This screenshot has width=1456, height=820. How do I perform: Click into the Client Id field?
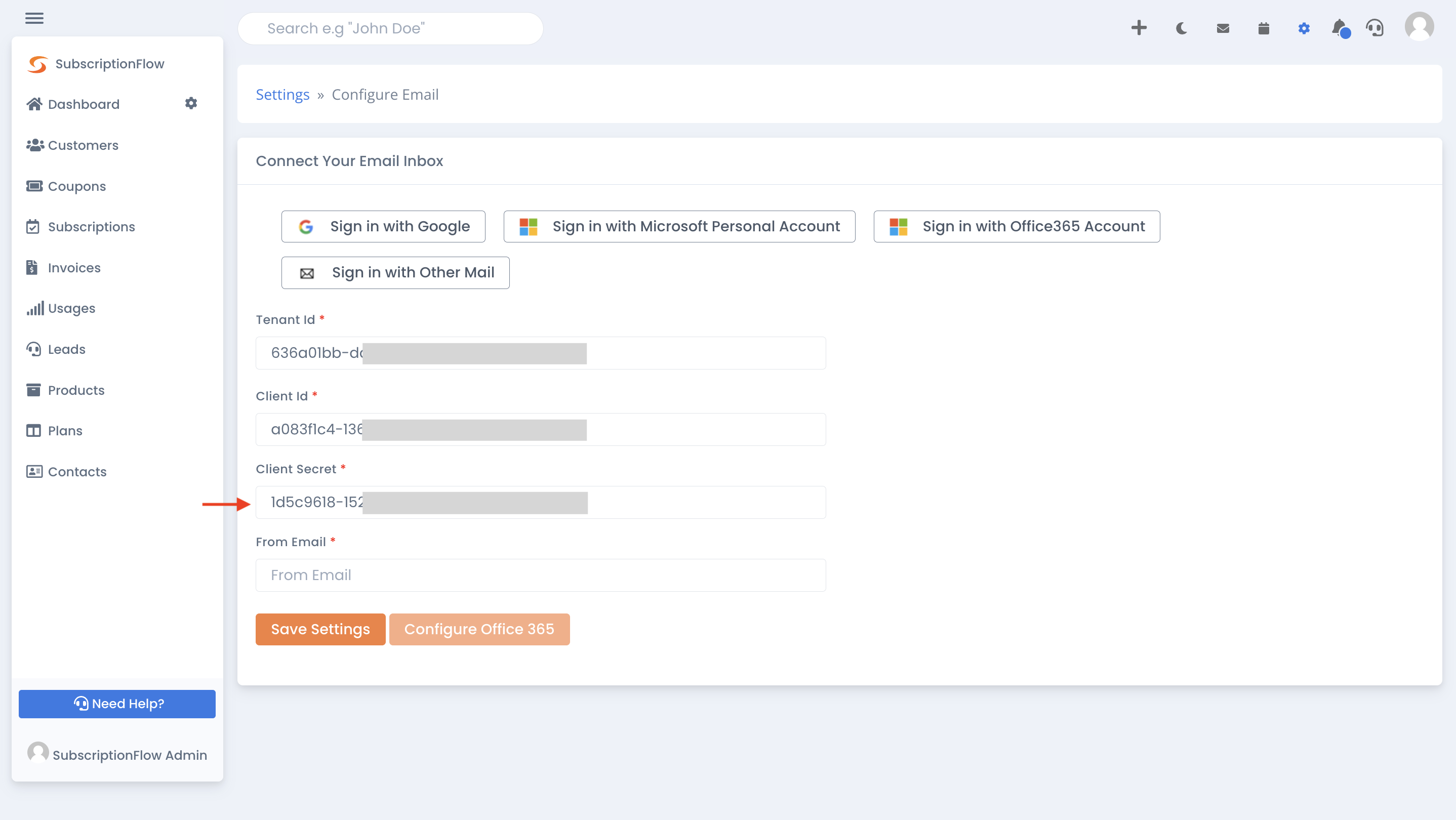tap(541, 430)
